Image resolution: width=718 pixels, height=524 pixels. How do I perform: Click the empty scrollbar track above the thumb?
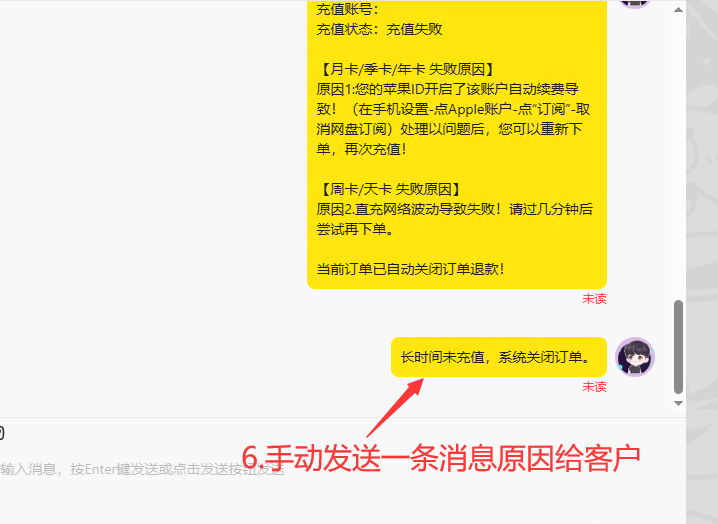coord(679,156)
